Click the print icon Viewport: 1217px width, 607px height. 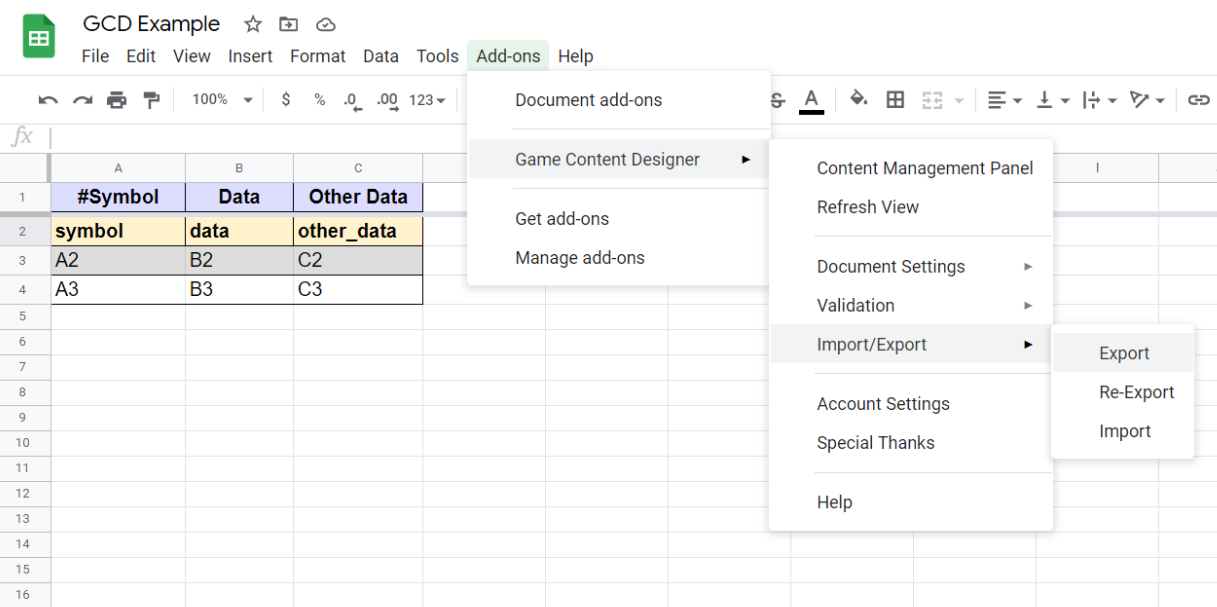click(117, 100)
